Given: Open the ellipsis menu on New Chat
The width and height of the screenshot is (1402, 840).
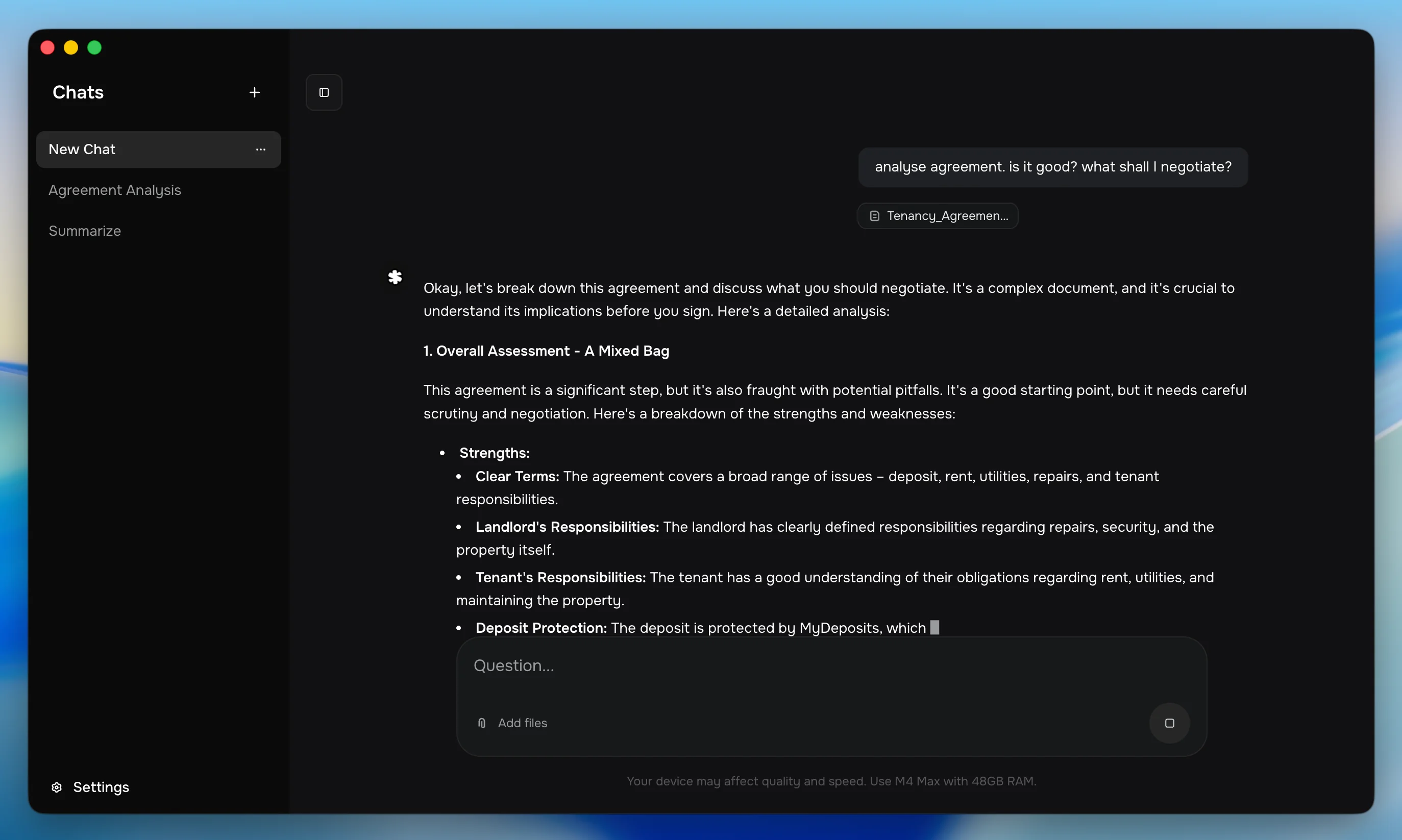Looking at the screenshot, I should [x=260, y=149].
